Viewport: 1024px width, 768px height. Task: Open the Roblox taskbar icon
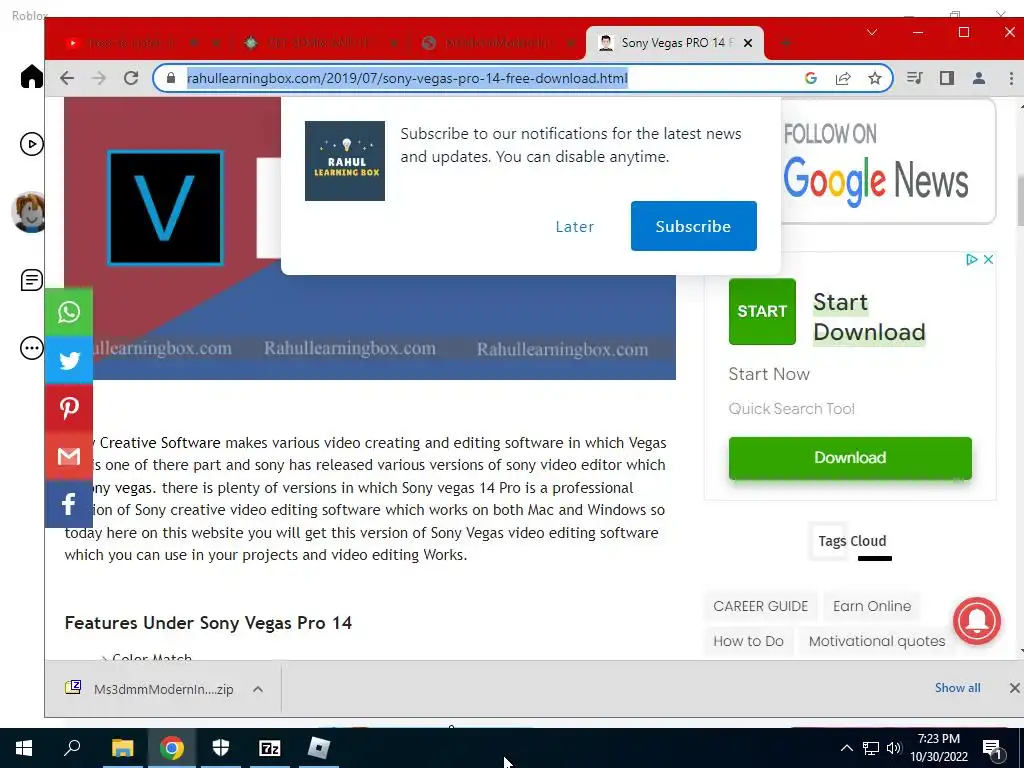click(x=319, y=748)
